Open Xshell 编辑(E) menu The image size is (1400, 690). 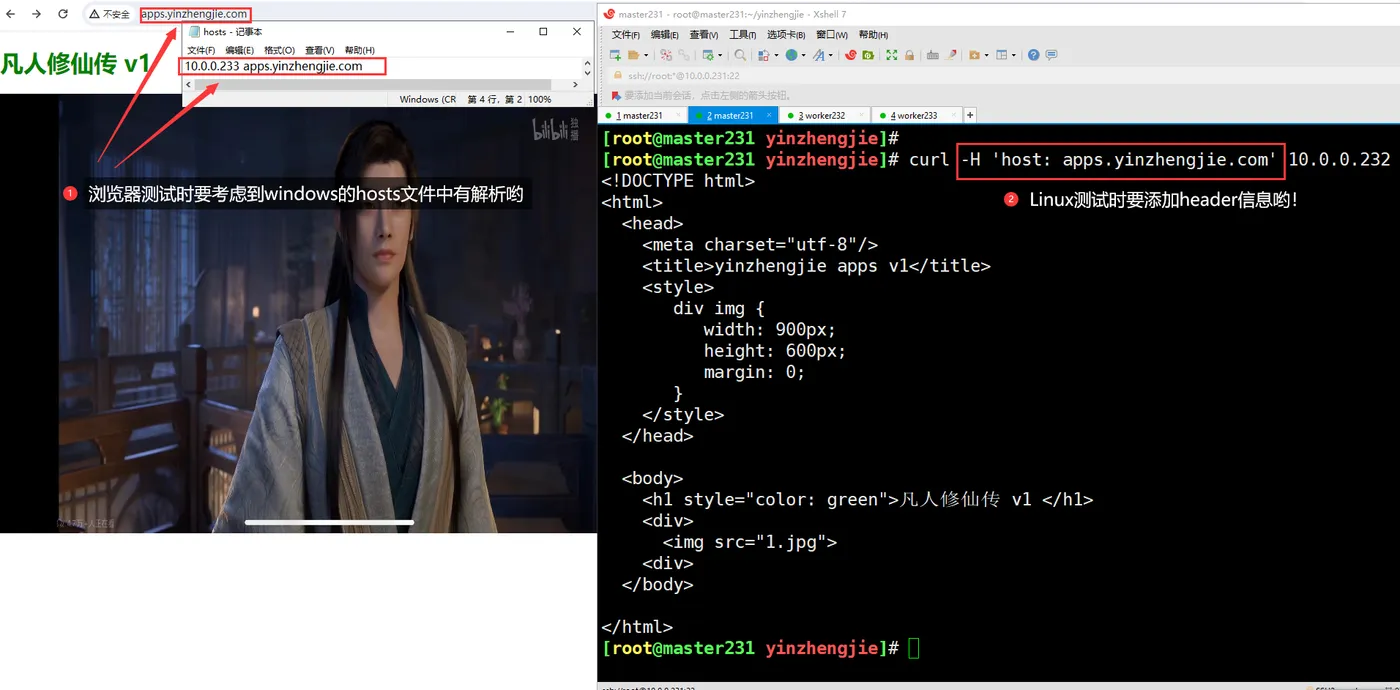[x=664, y=35]
